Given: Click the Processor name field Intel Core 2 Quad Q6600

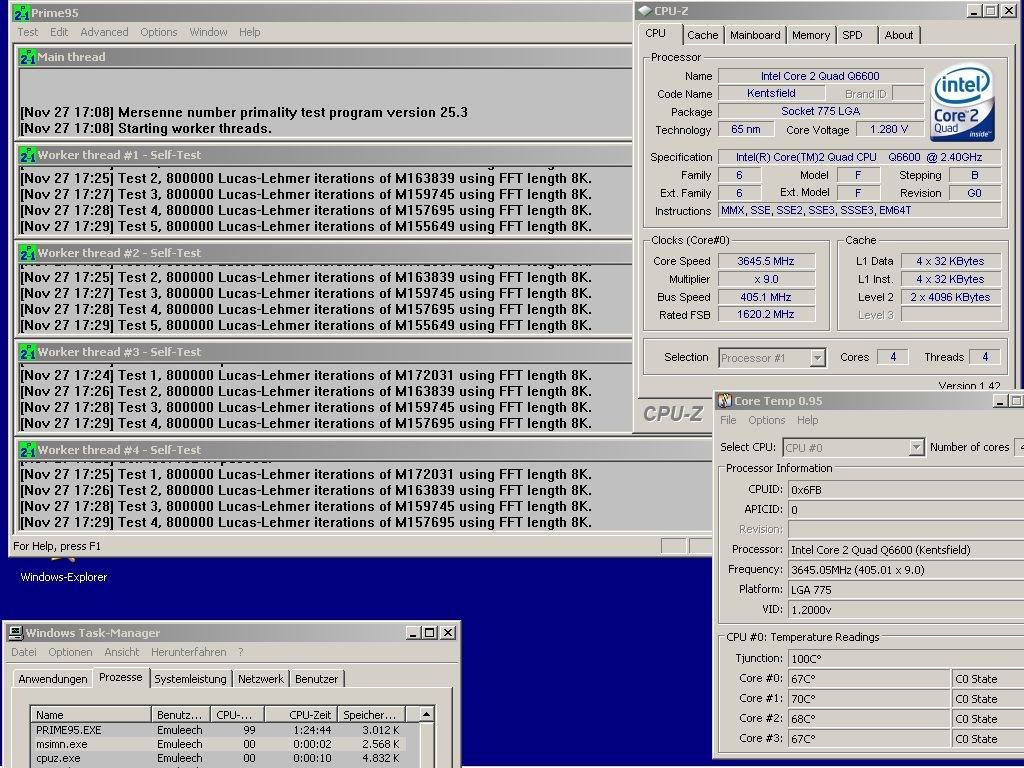Looking at the screenshot, I should (821, 76).
